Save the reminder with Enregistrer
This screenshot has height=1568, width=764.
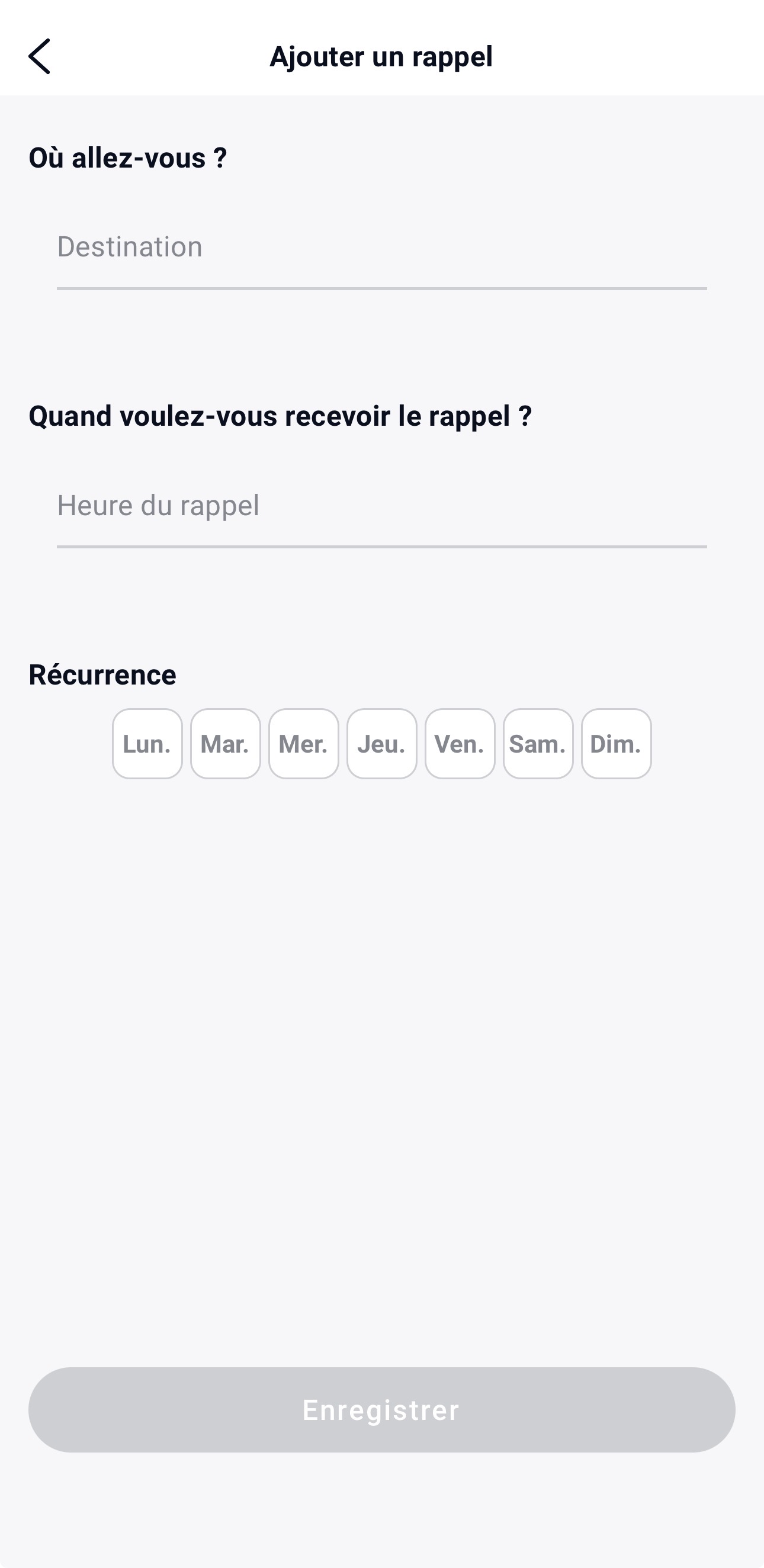coord(381,1410)
